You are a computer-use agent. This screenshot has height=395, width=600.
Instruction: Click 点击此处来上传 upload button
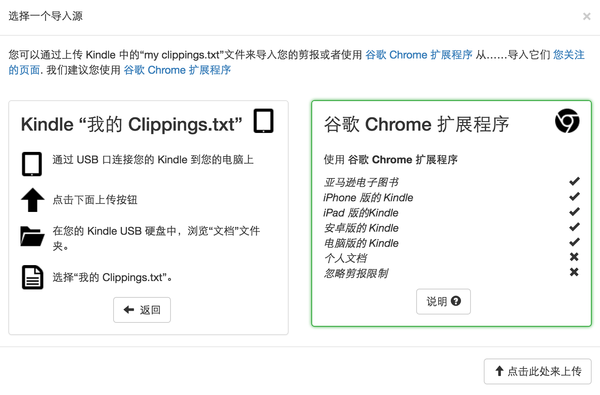tap(538, 371)
